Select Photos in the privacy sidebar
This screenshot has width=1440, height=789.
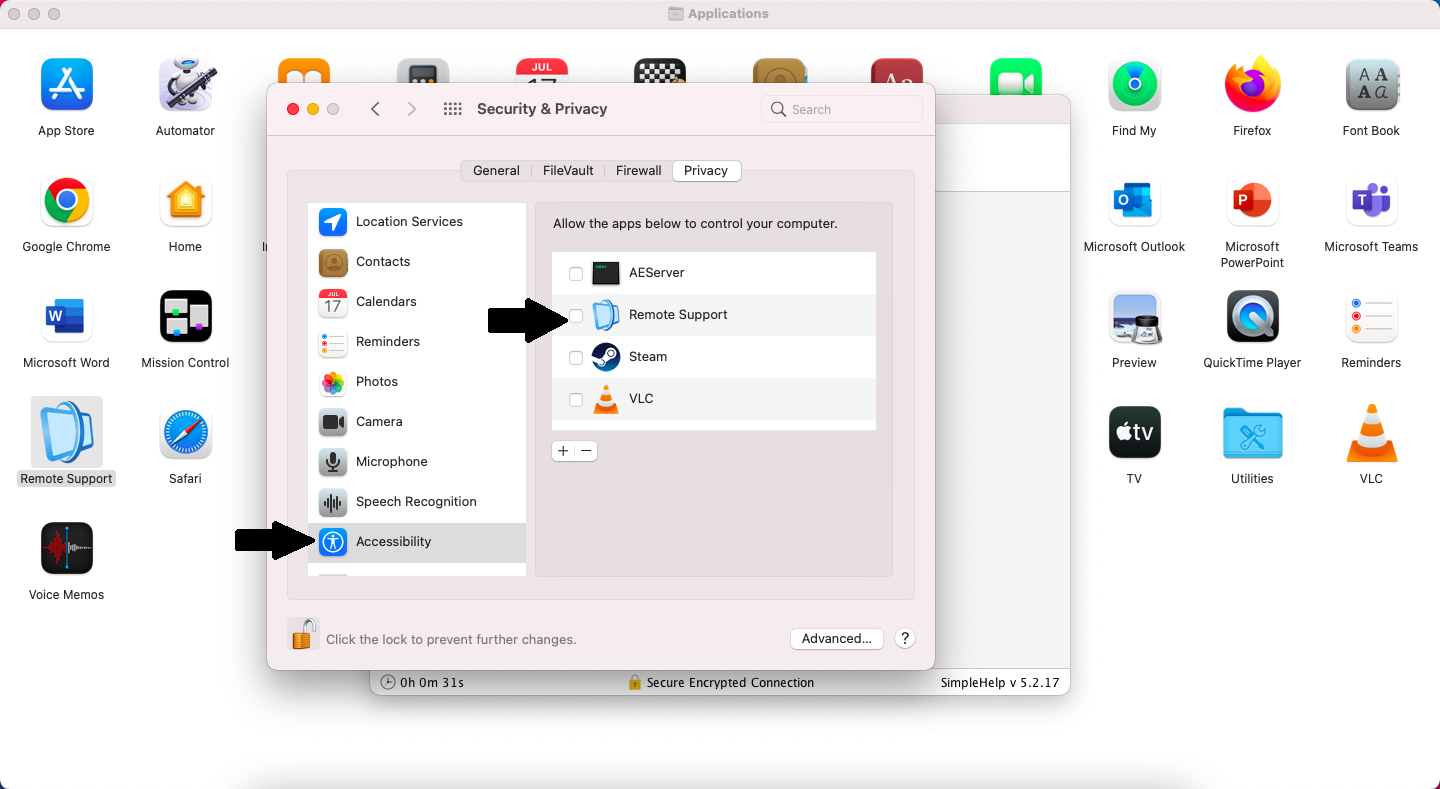click(417, 382)
